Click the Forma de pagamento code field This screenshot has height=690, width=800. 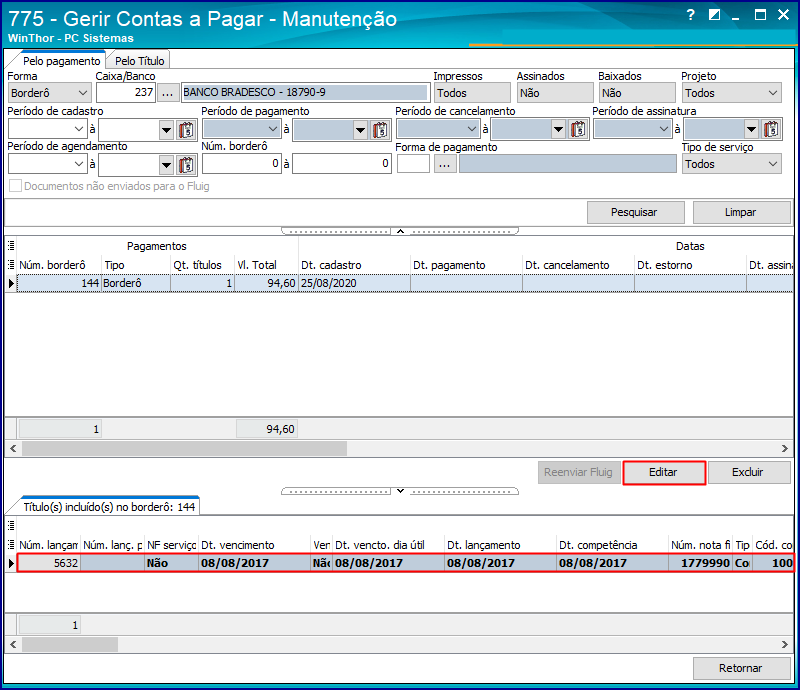click(413, 164)
